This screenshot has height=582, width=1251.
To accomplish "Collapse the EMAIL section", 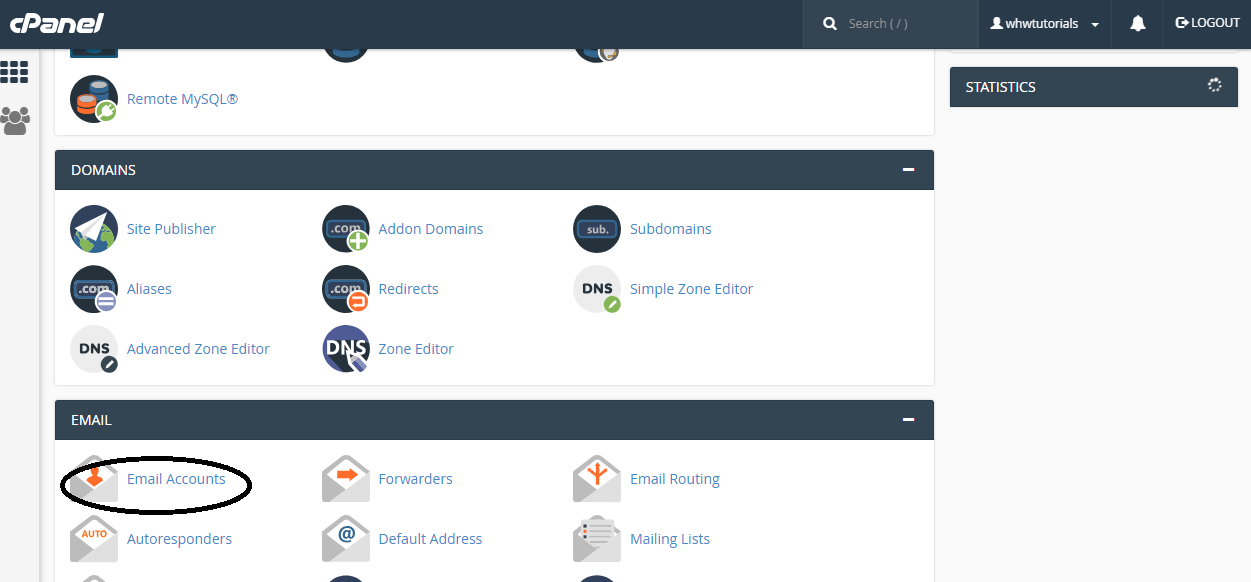I will point(909,419).
